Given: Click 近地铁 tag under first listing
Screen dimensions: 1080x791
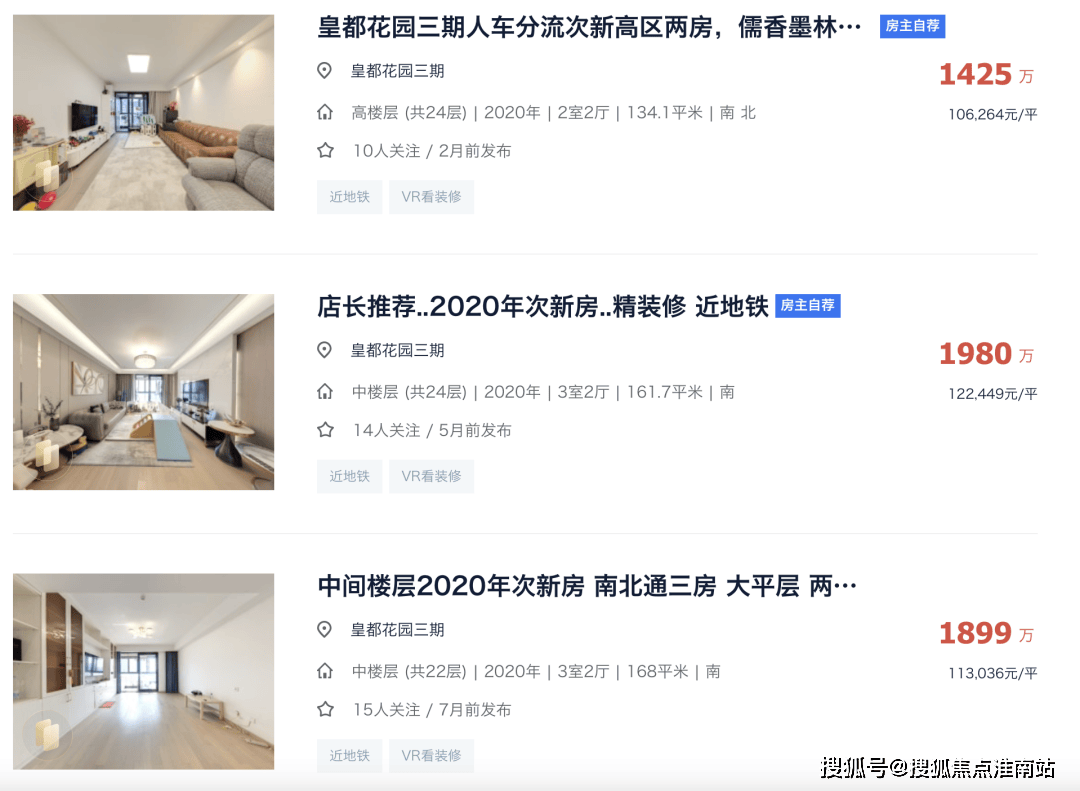Looking at the screenshot, I should tap(349, 197).
